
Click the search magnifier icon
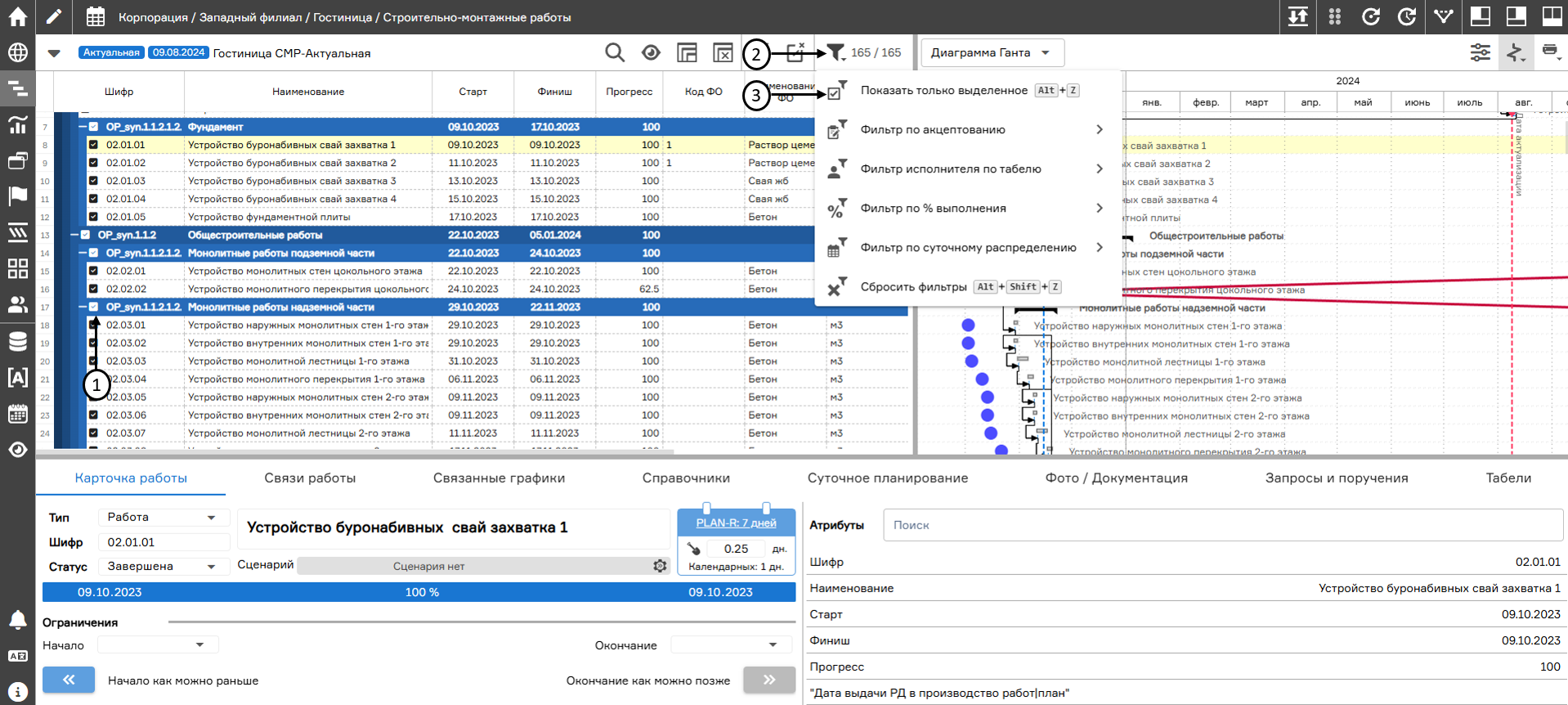point(615,52)
